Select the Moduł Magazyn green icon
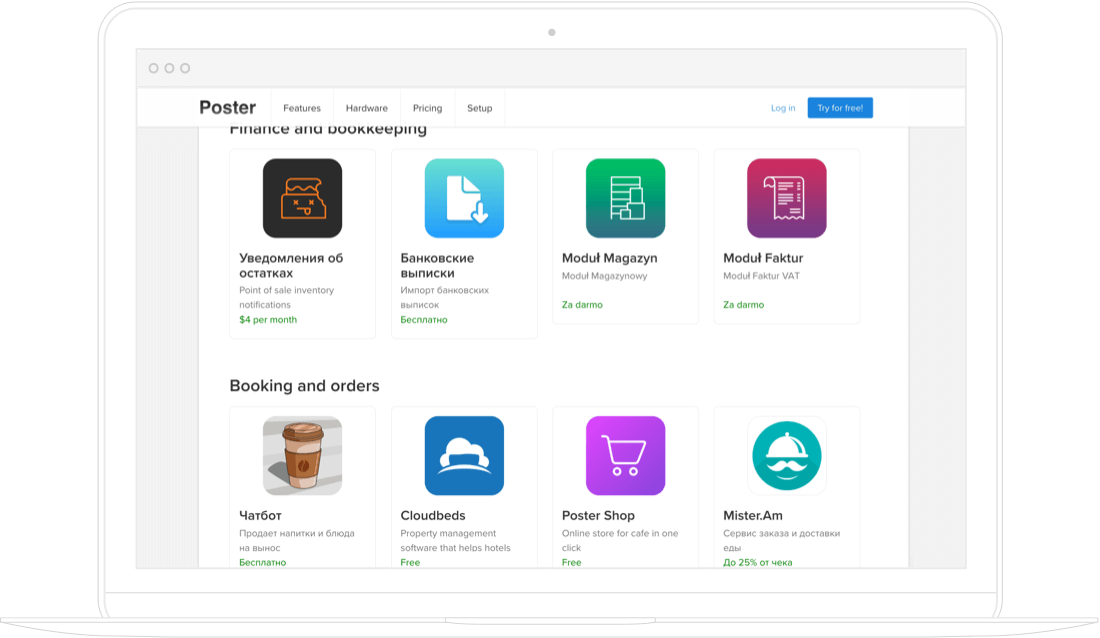1100x638 pixels. [625, 198]
